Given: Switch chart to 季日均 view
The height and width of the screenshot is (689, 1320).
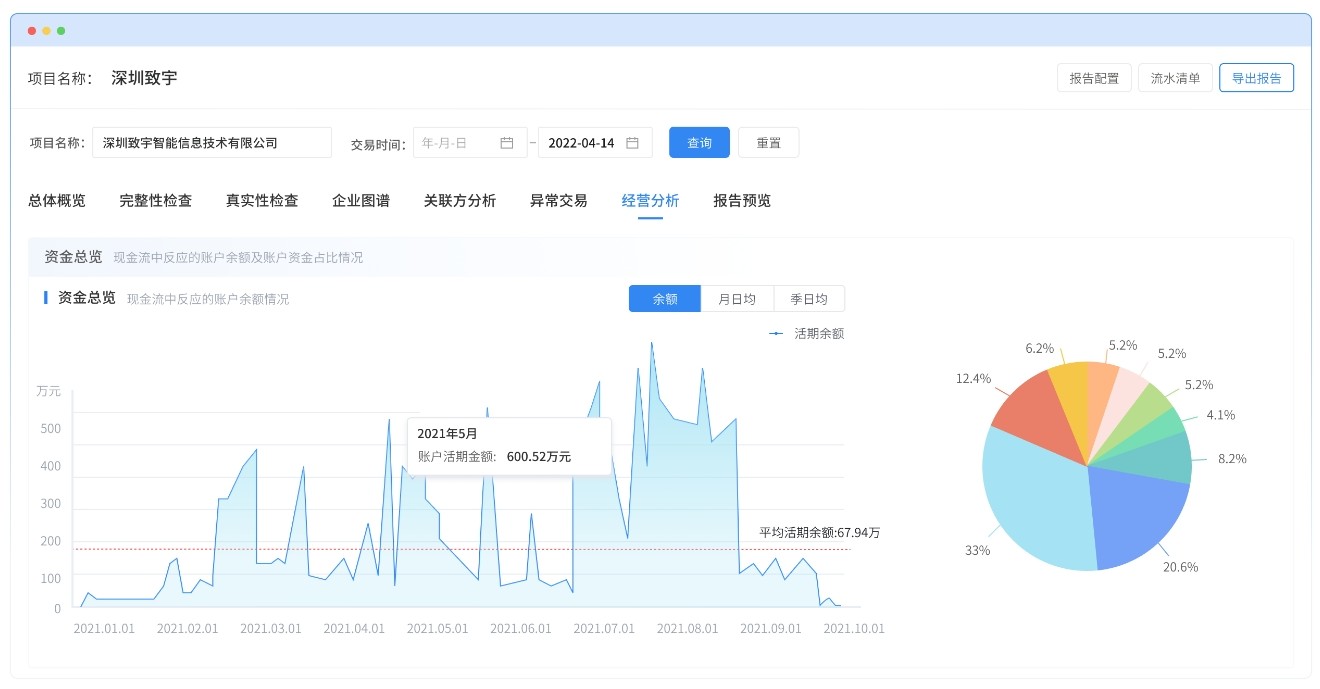Looking at the screenshot, I should pyautogui.click(x=809, y=299).
